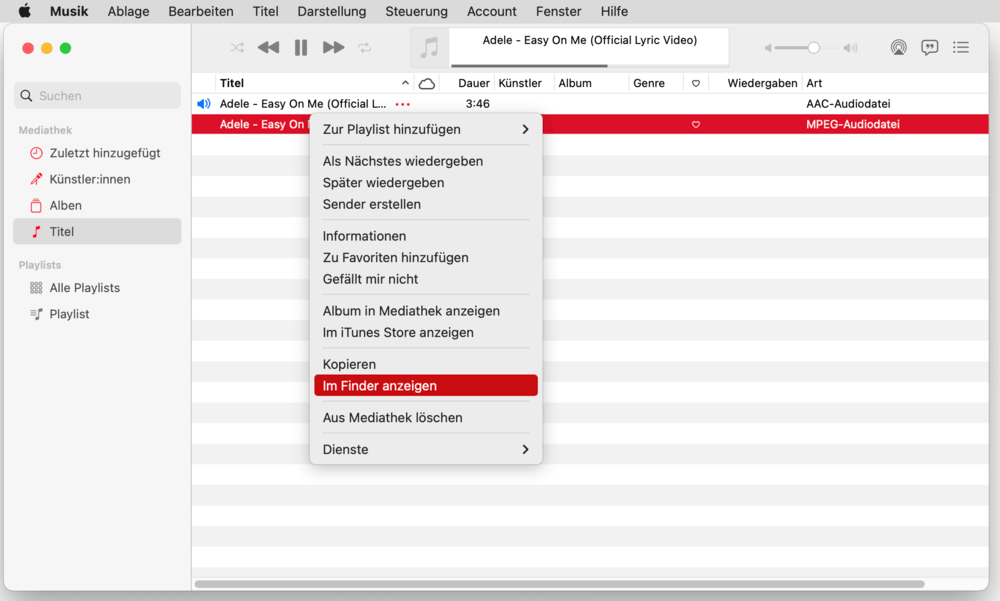
Task: Click the rewind previous track button
Action: (268, 47)
